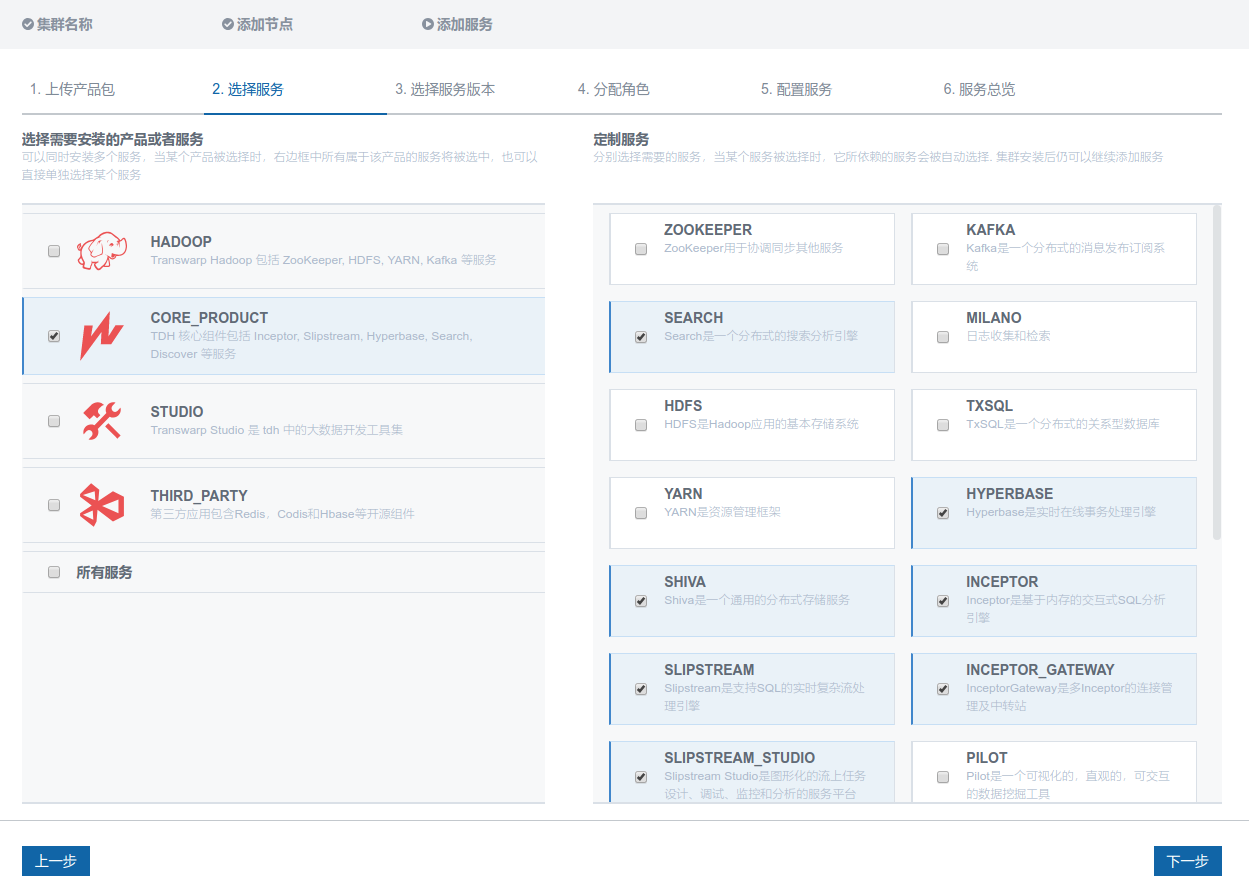Enable the ZOOKEEPER service checkbox
Screen dimensions: 1249x891
click(641, 250)
